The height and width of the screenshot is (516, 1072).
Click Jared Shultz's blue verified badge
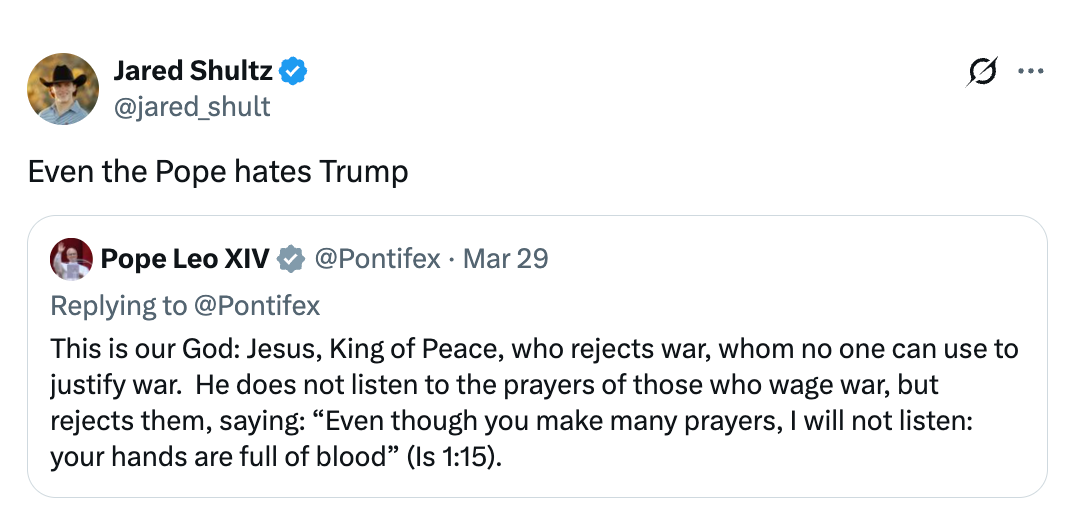(293, 71)
